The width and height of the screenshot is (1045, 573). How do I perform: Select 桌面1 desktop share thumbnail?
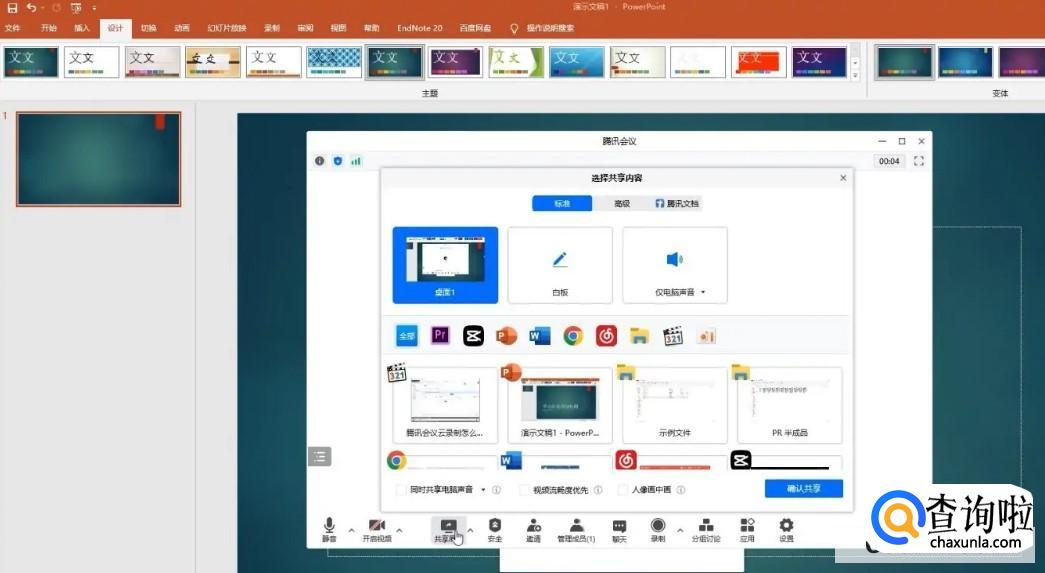(x=445, y=265)
